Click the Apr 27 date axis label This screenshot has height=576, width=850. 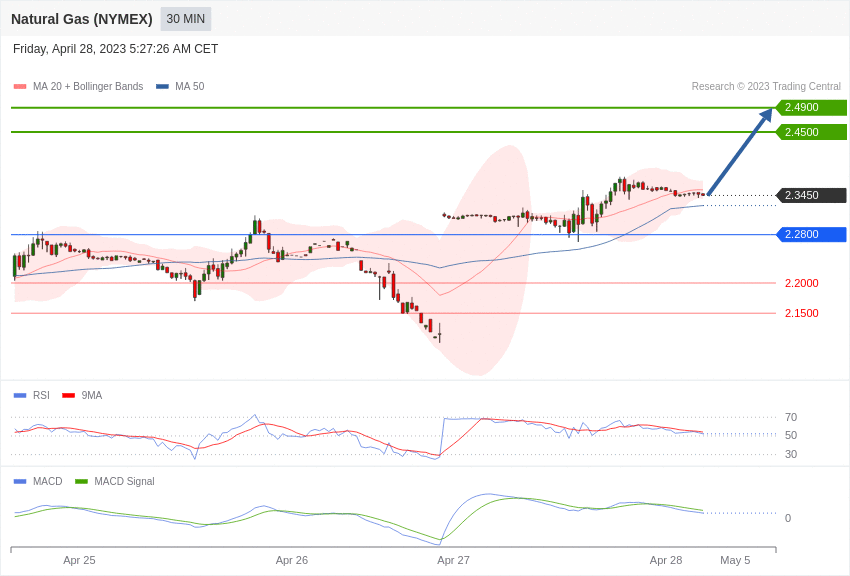coord(453,560)
